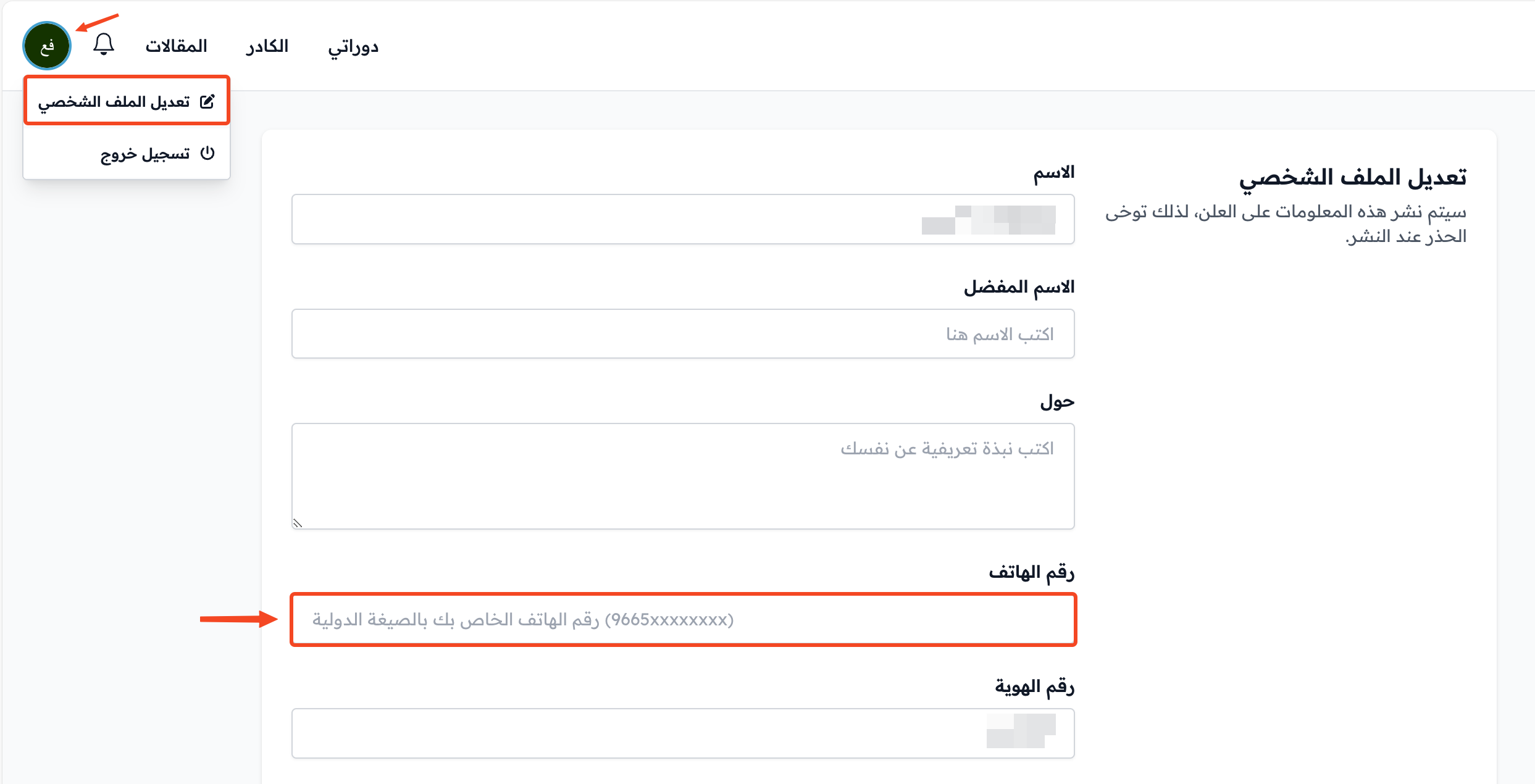Click the الاسم المفضل input field
The height and width of the screenshot is (784, 1535).
click(x=683, y=334)
